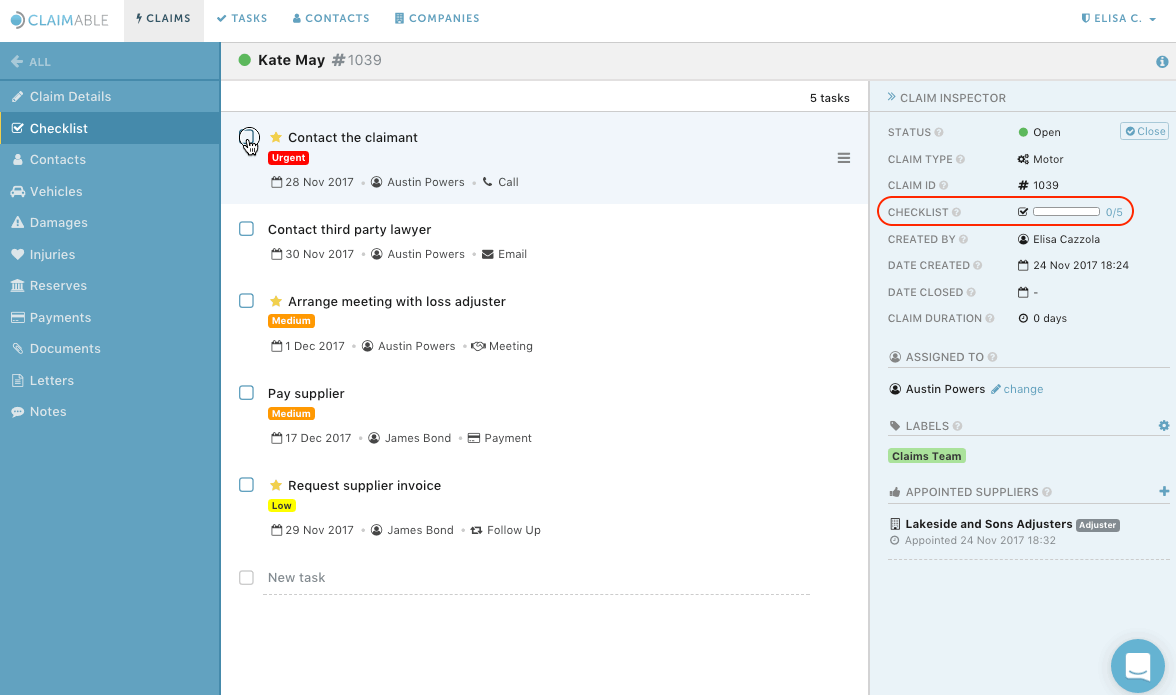Collapse the Claim Inspector panel
The height and width of the screenshot is (695, 1176).
pos(891,98)
